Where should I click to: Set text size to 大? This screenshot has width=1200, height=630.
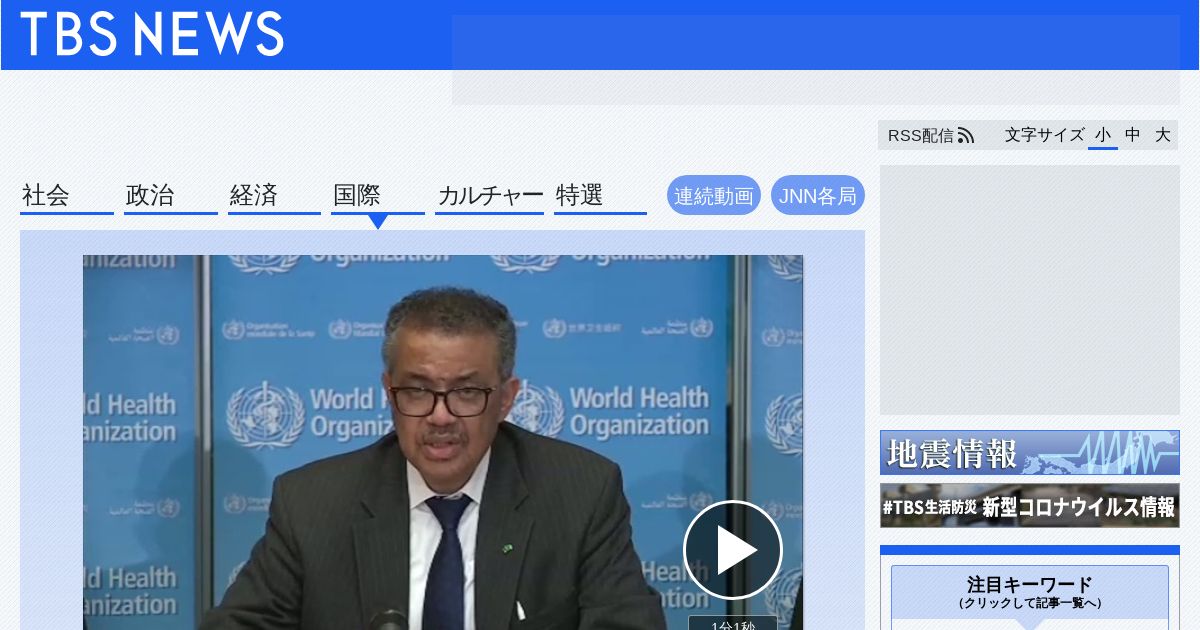coord(1162,135)
